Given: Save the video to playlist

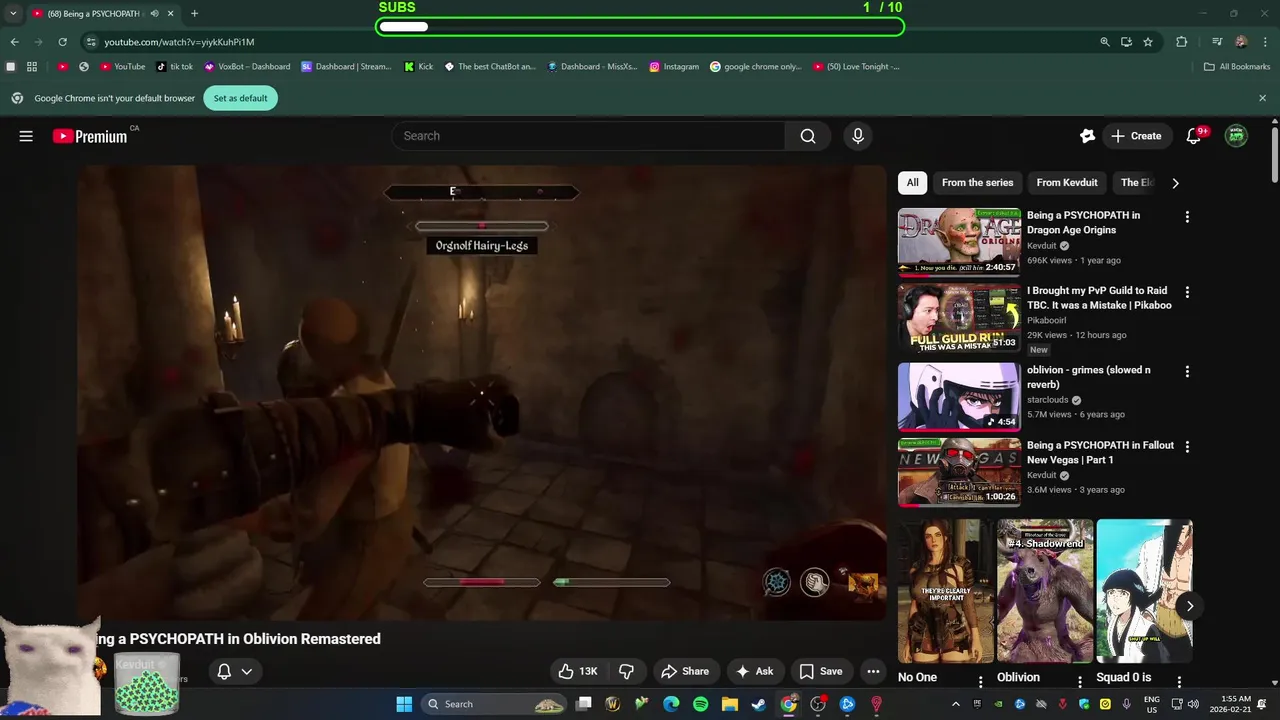Looking at the screenshot, I should [821, 671].
